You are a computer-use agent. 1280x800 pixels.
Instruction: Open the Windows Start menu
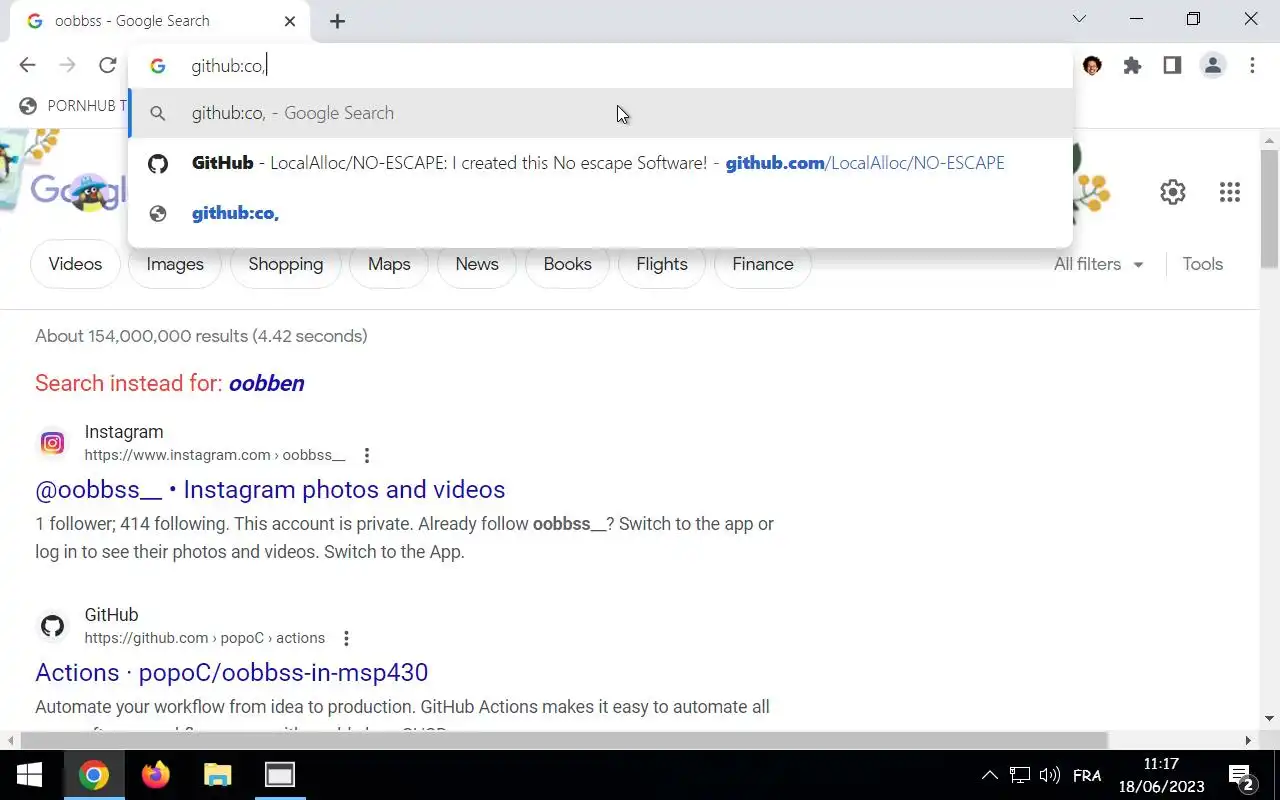click(x=29, y=775)
